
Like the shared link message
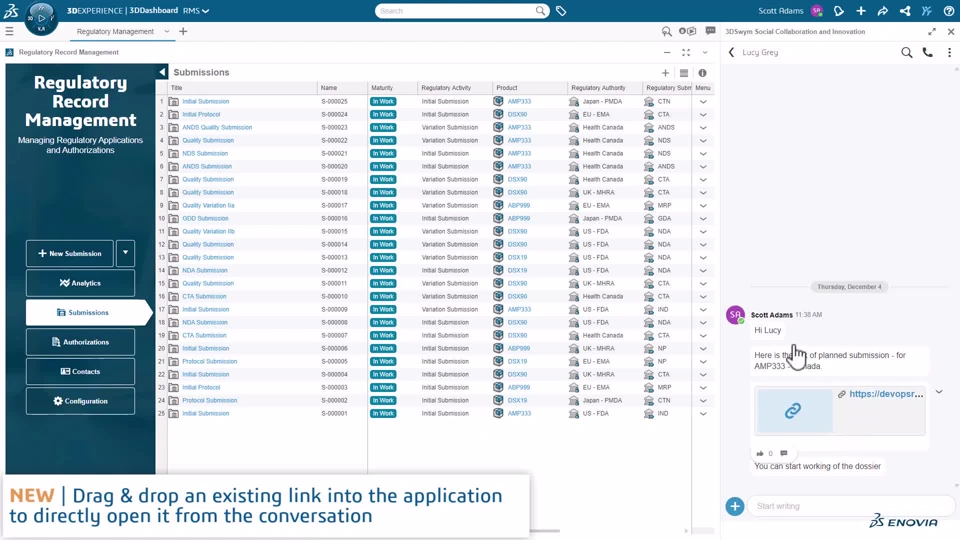(760, 454)
